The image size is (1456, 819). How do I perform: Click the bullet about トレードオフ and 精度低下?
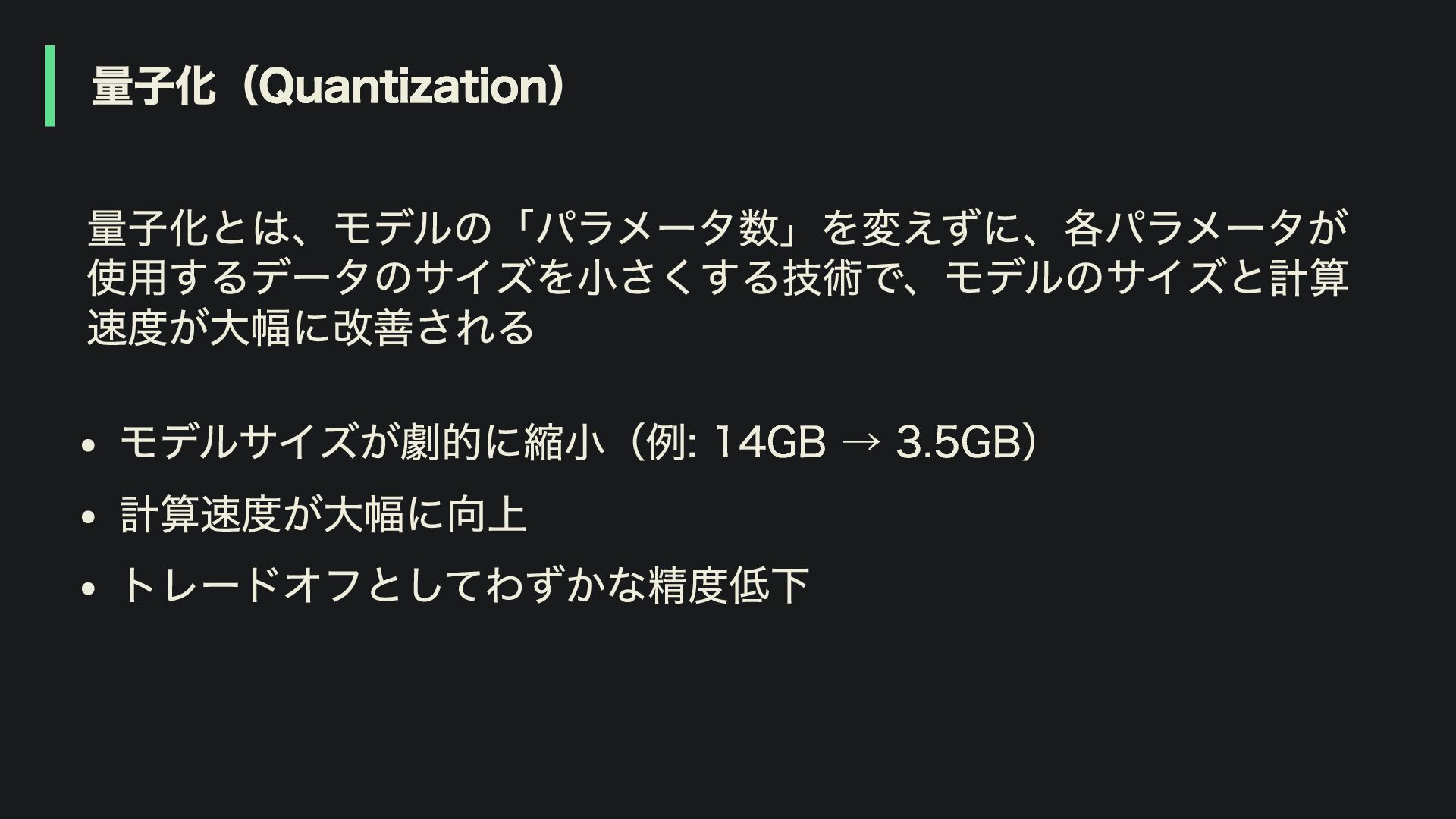[465, 585]
